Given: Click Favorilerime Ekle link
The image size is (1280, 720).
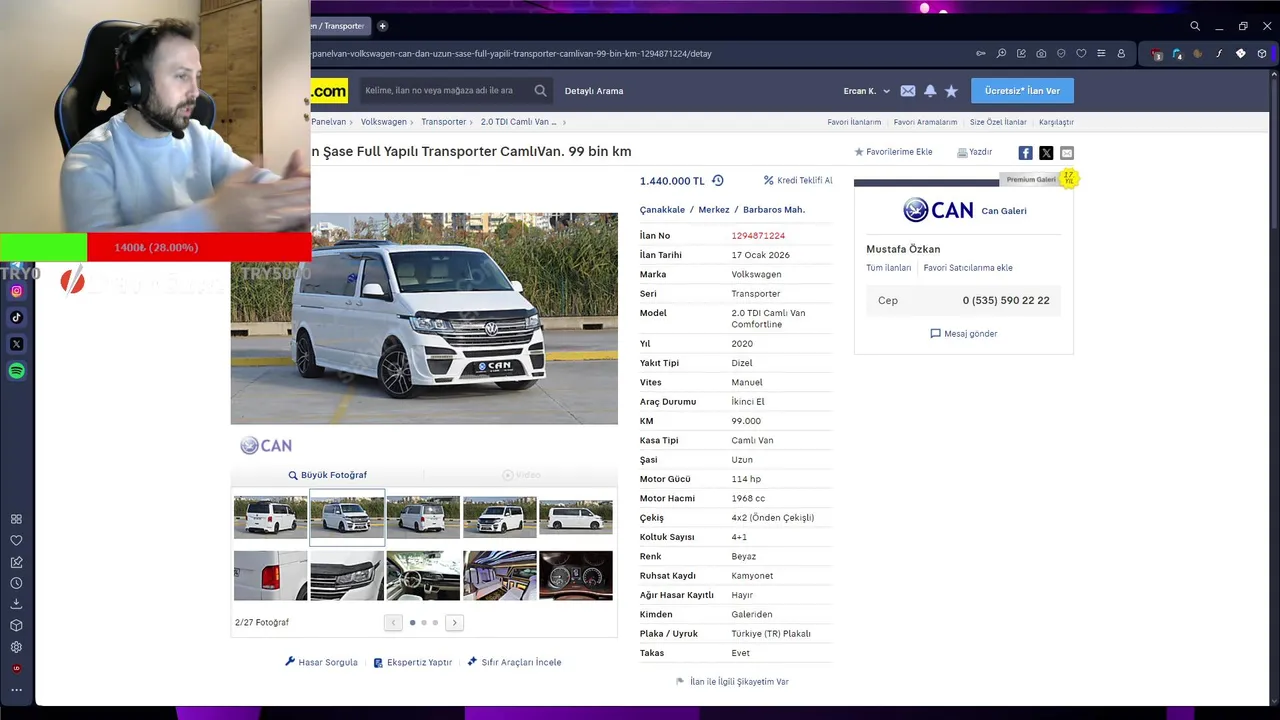Looking at the screenshot, I should tap(893, 152).
